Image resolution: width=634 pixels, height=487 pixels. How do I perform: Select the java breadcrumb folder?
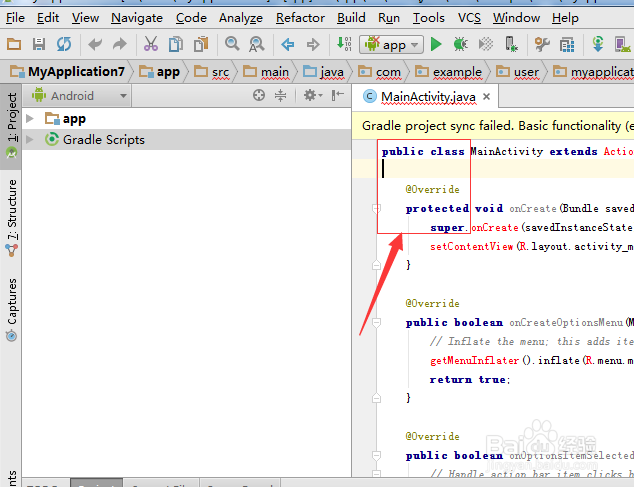tap(323, 72)
